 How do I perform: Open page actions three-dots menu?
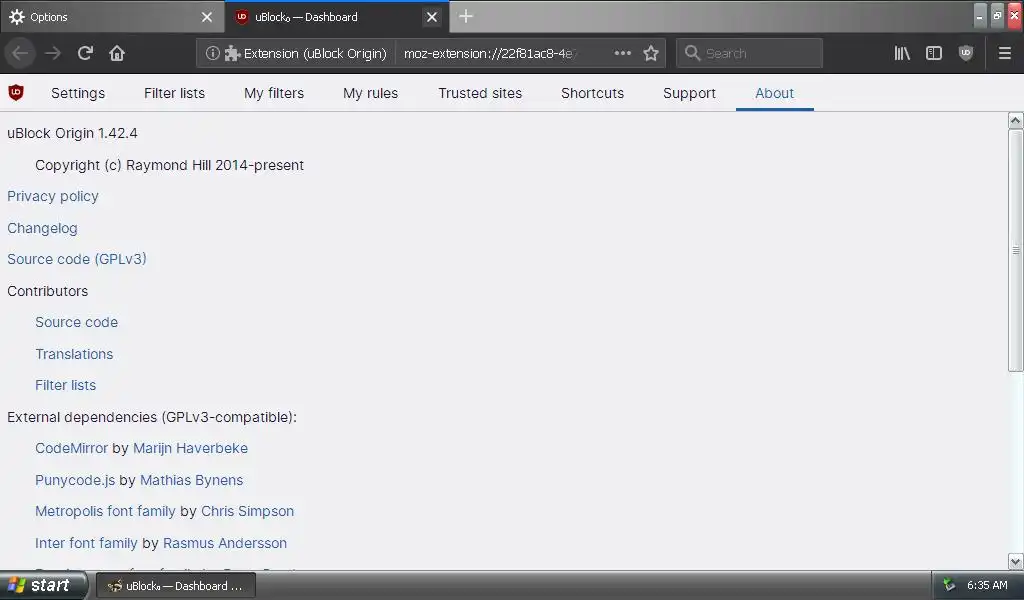(x=623, y=53)
